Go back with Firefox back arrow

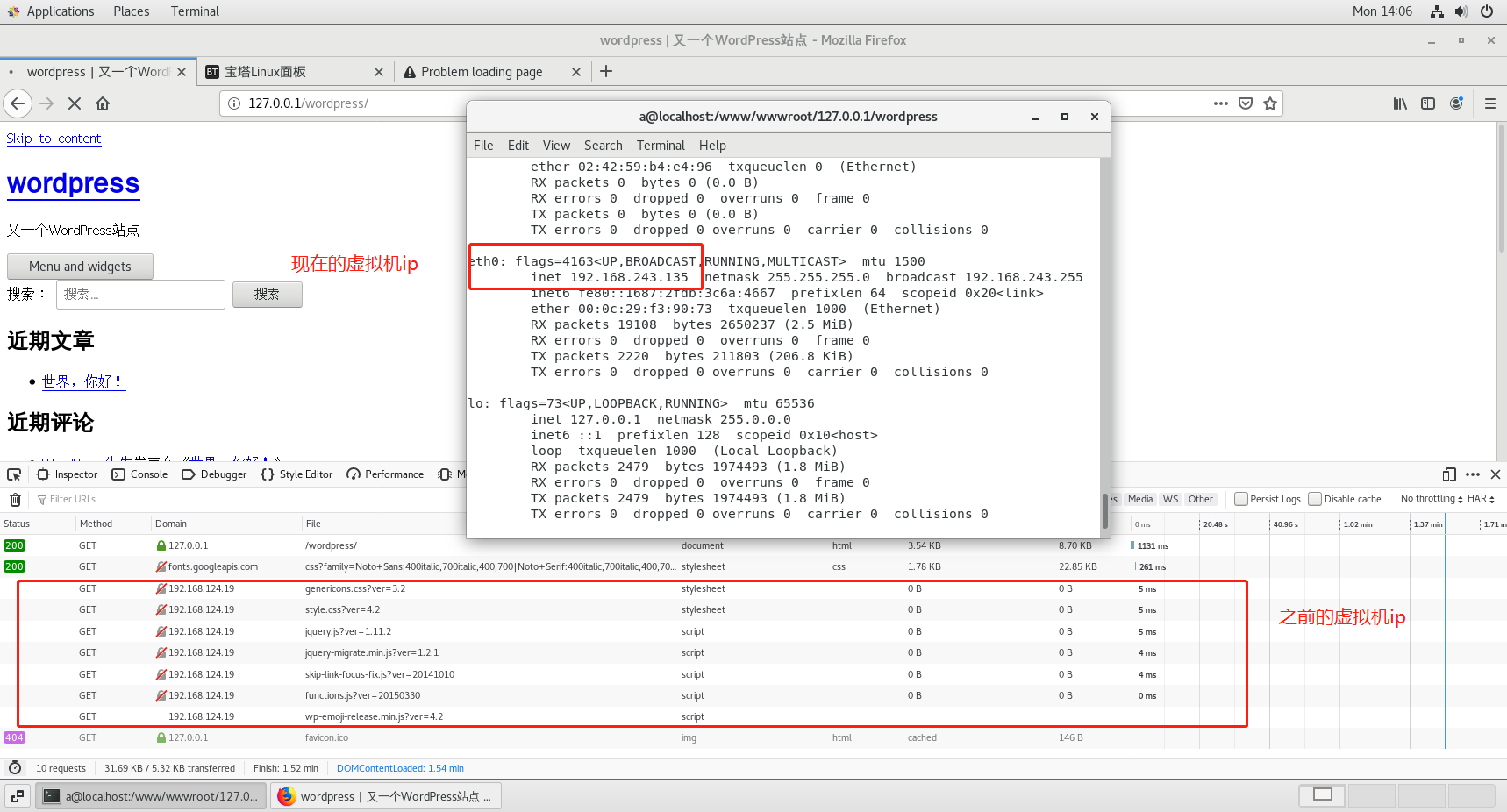click(x=18, y=103)
